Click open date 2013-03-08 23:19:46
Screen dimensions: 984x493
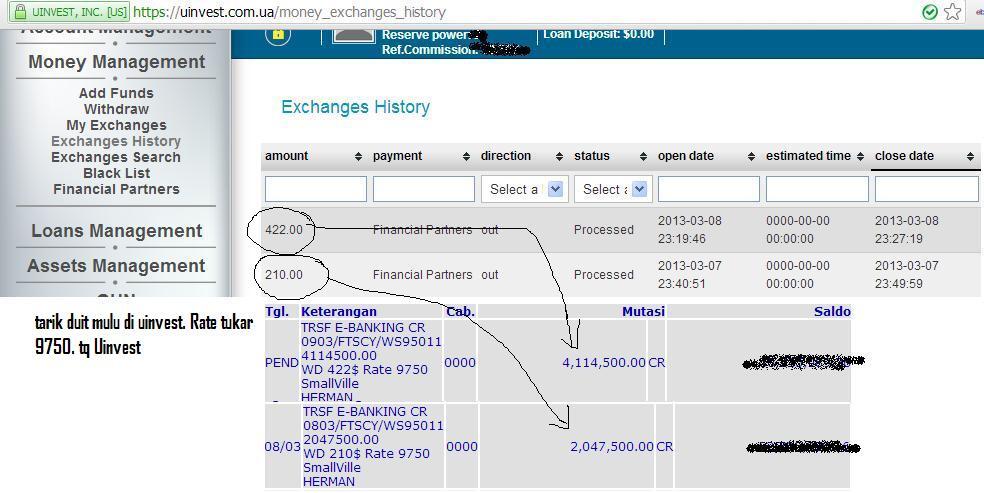[x=690, y=230]
